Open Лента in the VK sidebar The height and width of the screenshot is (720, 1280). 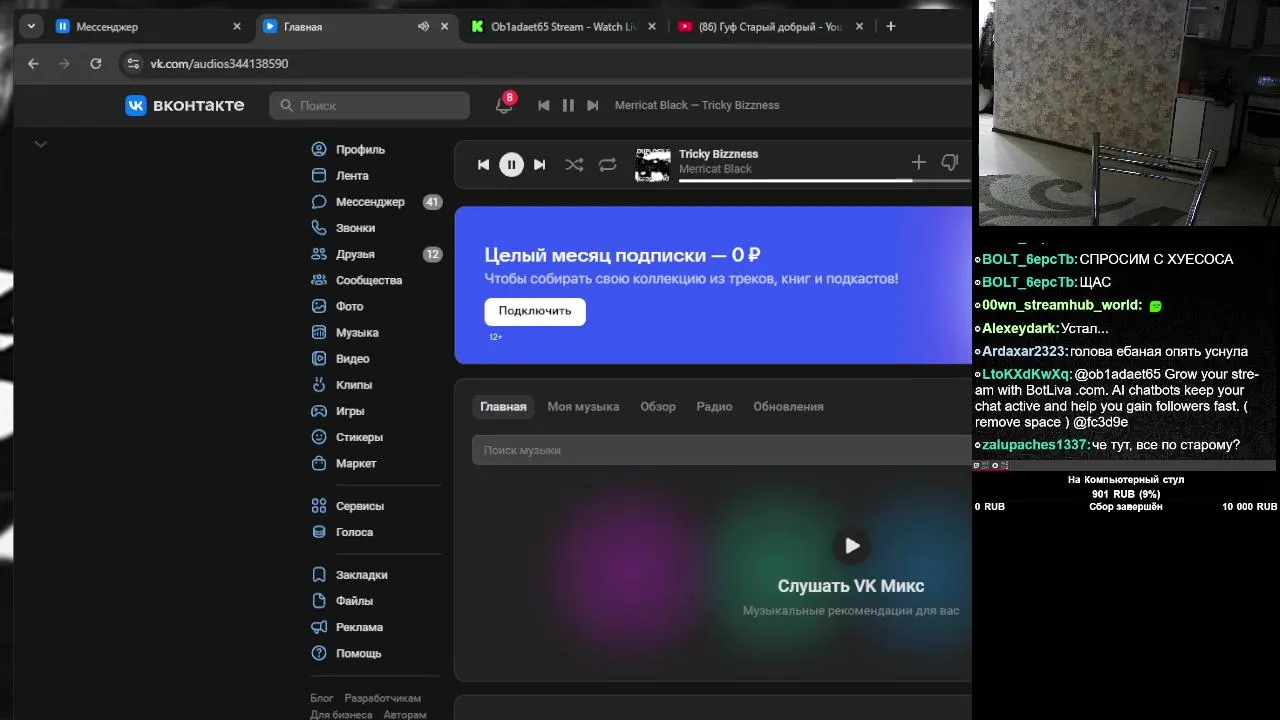pyautogui.click(x=340, y=175)
